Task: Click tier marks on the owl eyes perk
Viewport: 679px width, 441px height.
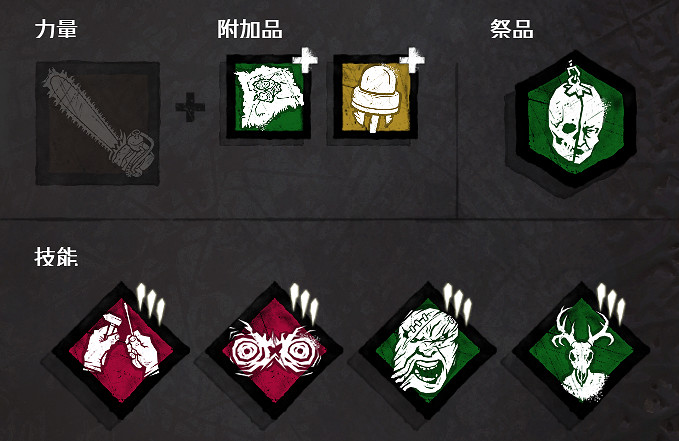Action: (304, 303)
